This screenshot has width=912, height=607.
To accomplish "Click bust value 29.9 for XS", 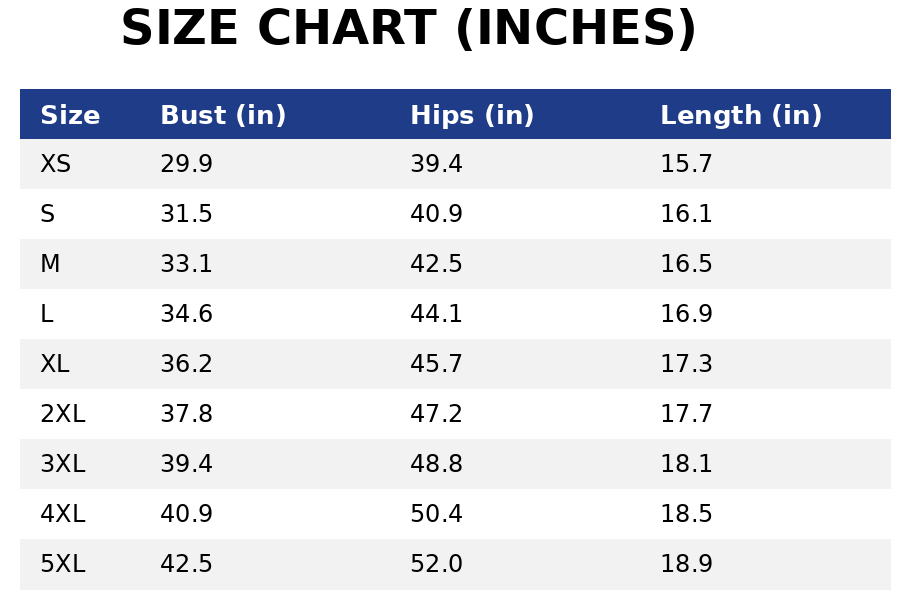I will tap(186, 165).
